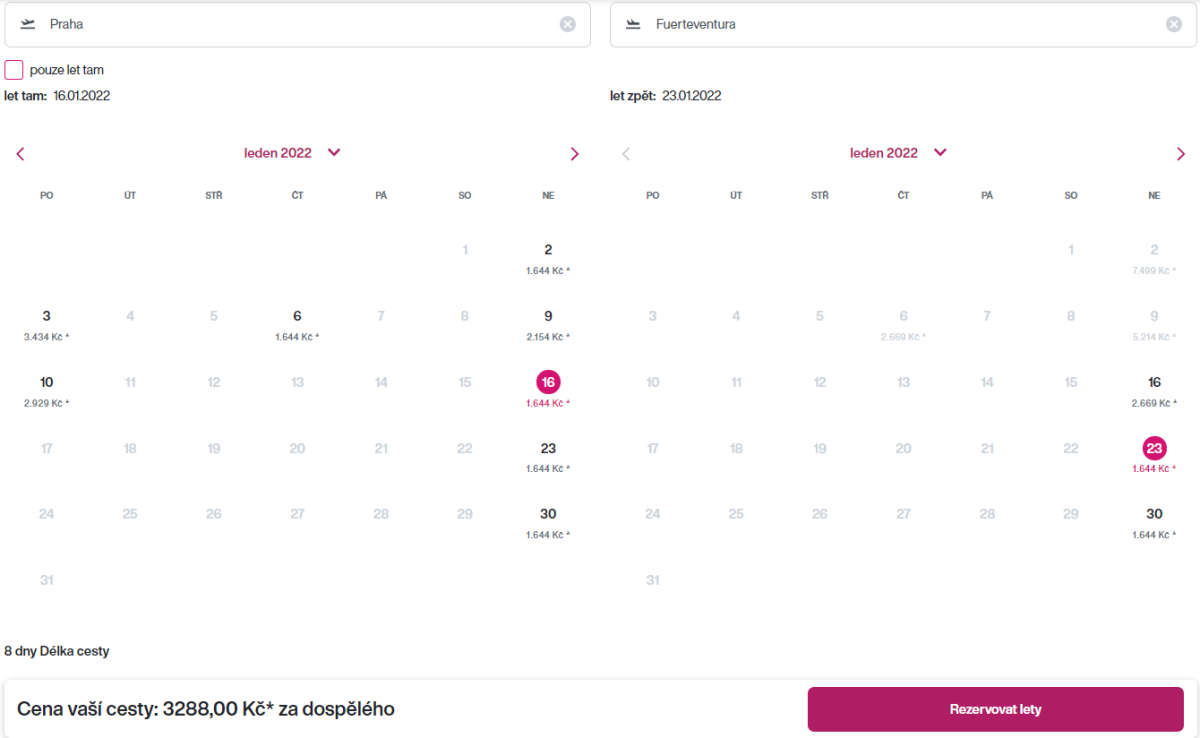Expand the return 'leden 2022' month dropdown
This screenshot has width=1200, height=738.
[x=940, y=153]
